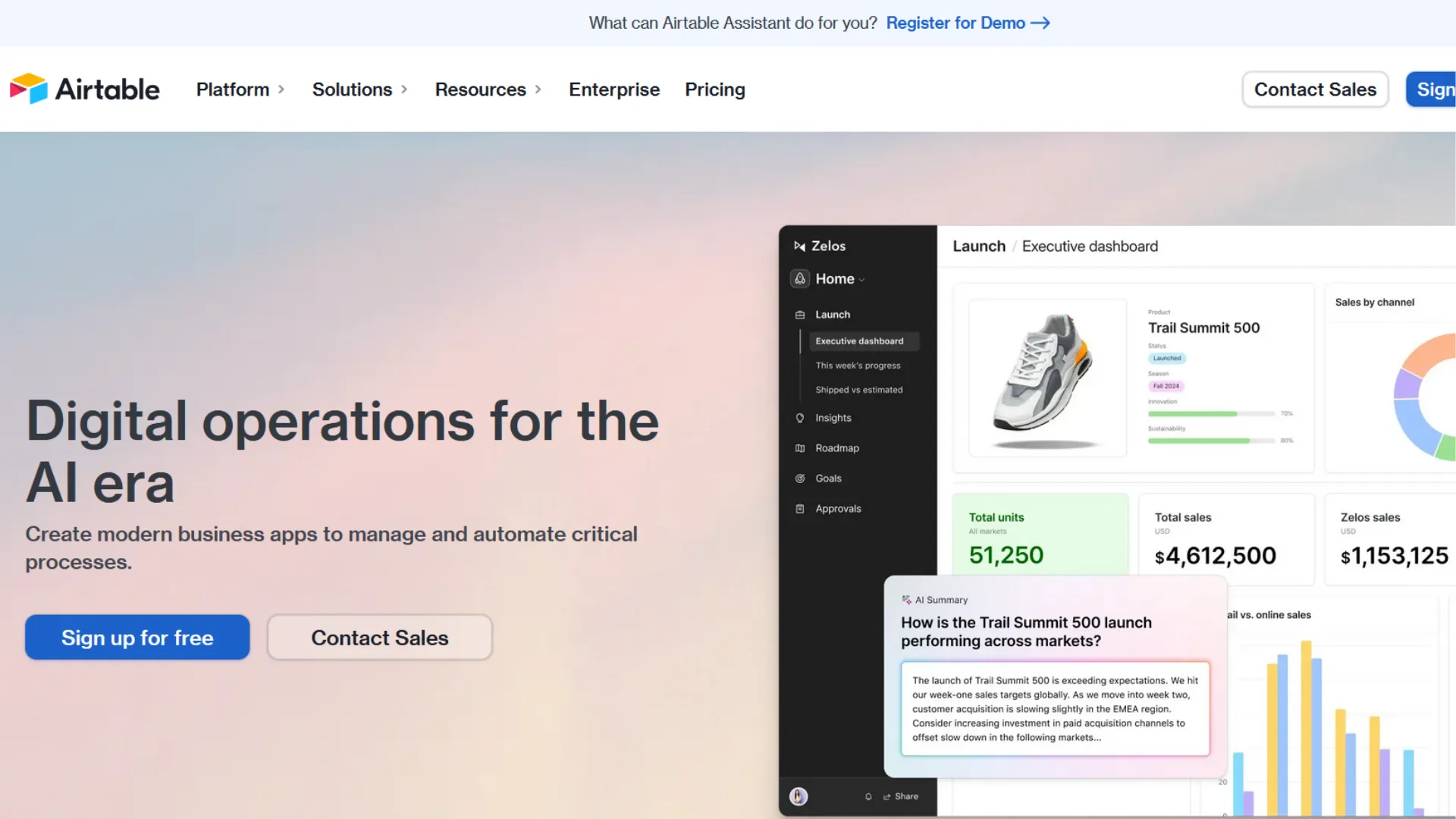Click the notification bell at the sidebar bottom
The image size is (1456, 819).
tap(868, 796)
